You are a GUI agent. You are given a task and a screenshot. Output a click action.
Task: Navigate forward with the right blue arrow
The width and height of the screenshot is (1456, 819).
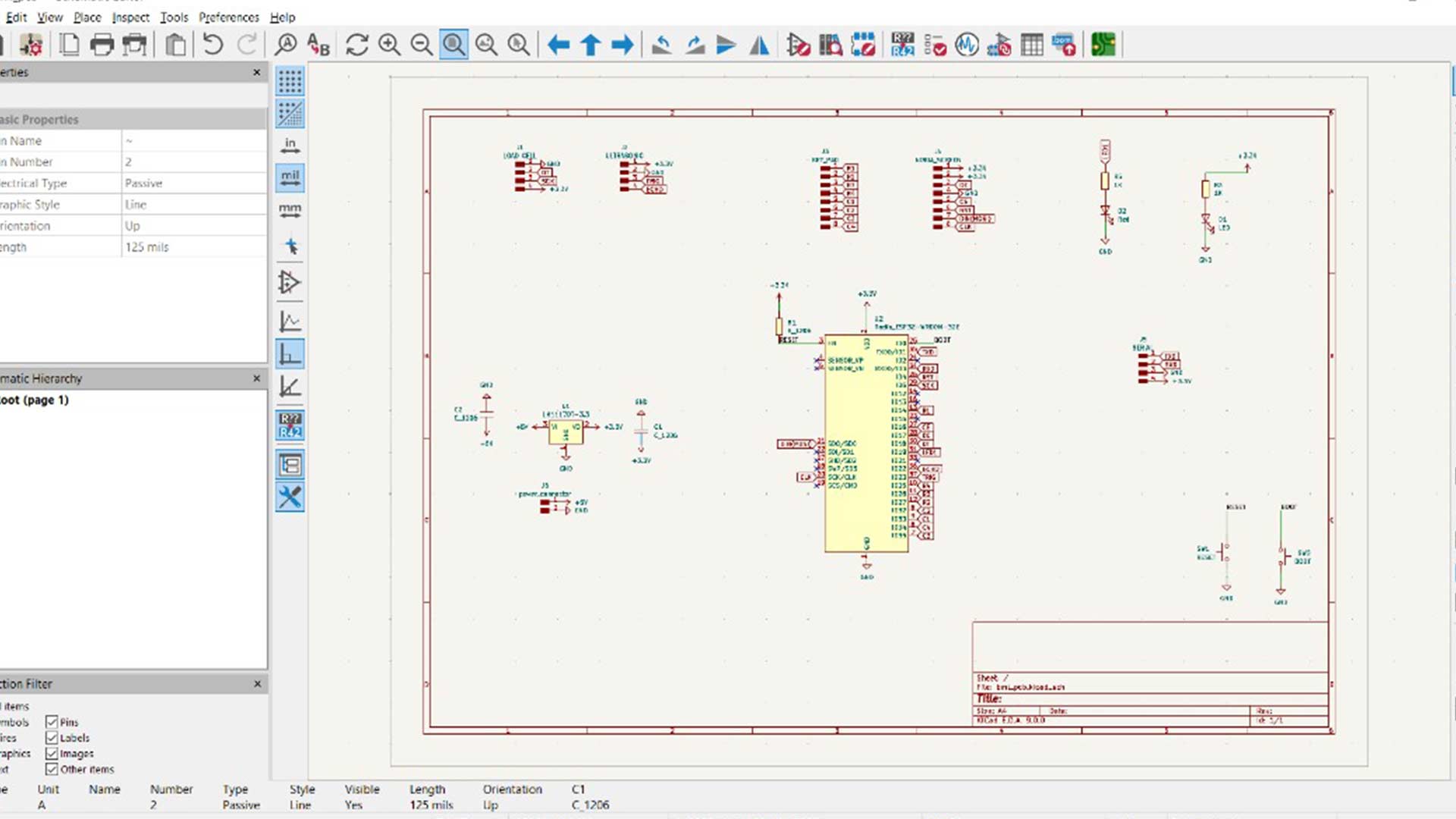pyautogui.click(x=623, y=45)
